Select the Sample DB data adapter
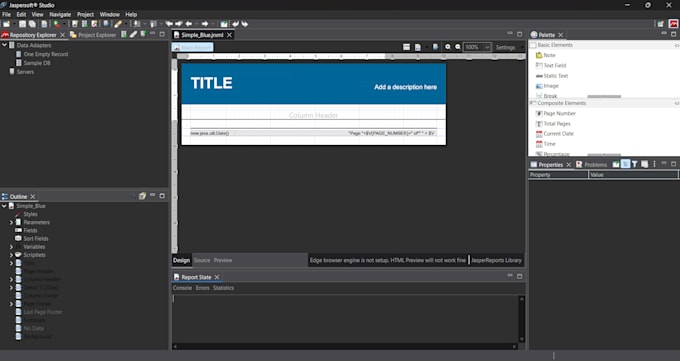 33,63
